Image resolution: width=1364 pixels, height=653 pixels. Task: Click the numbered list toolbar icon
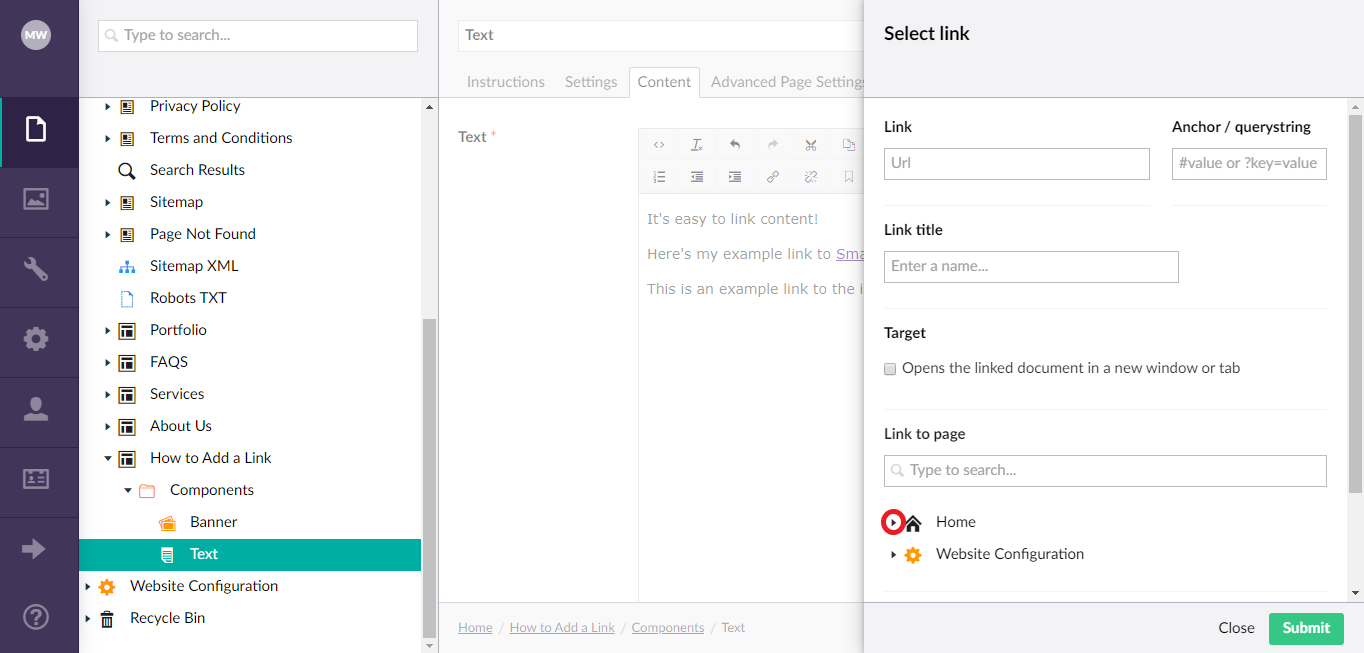click(659, 177)
